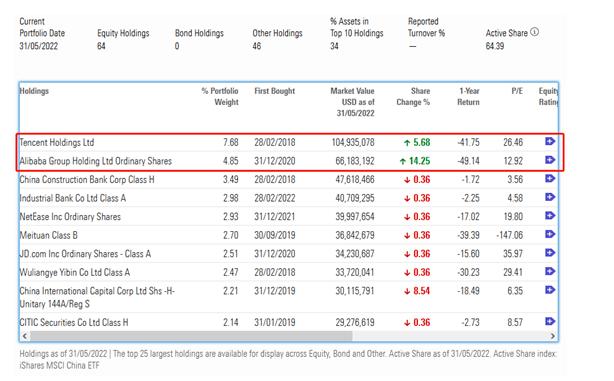Image resolution: width=614 pixels, height=381 pixels.
Task: Click the horizontal scrollbar thumb
Action: (191, 336)
